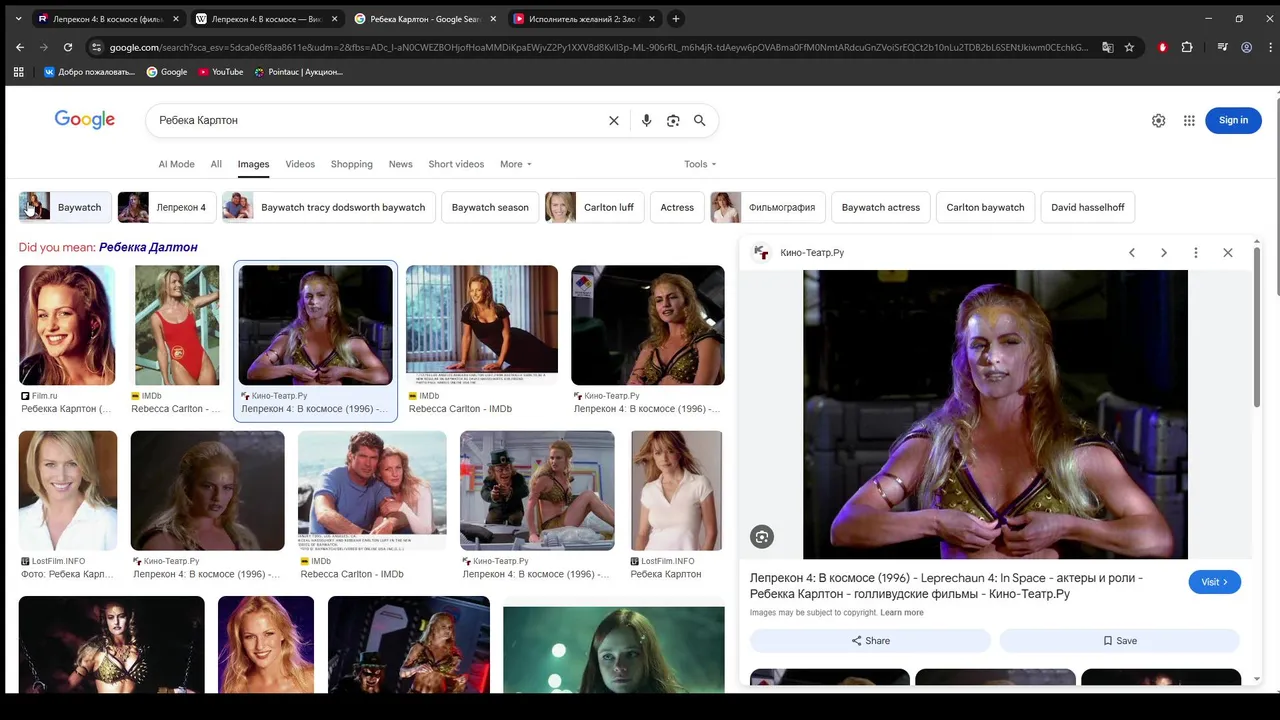Click the Sign in button
The height and width of the screenshot is (720, 1280).
[x=1233, y=120]
